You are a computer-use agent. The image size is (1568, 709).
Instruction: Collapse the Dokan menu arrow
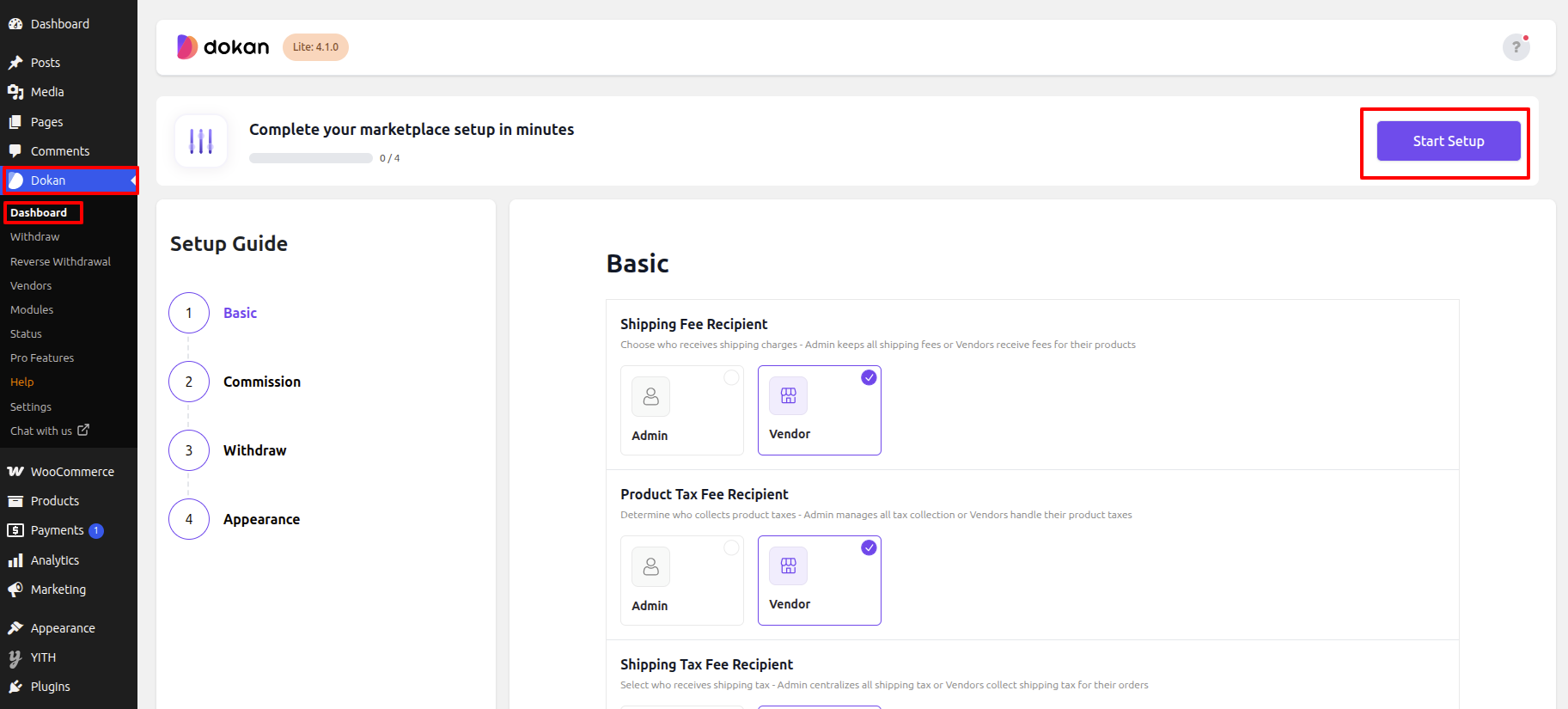click(x=132, y=180)
